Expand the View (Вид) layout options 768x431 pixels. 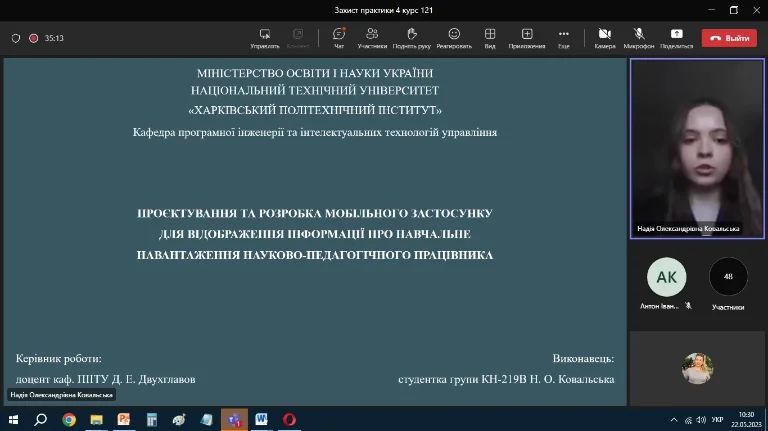(490, 37)
